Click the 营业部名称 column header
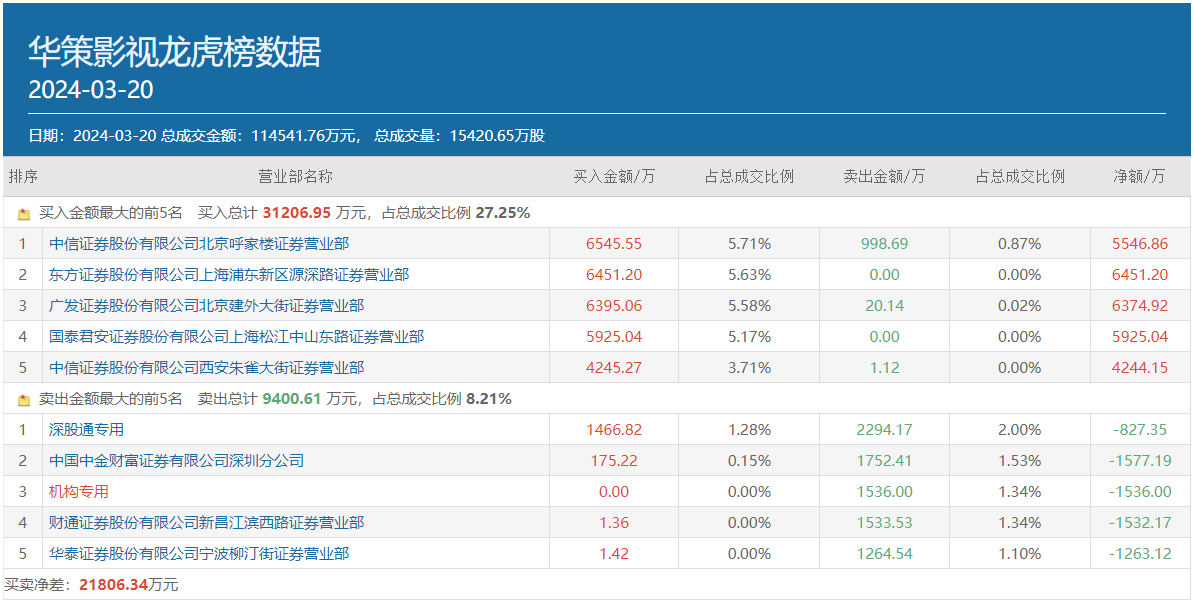 pyautogui.click(x=295, y=177)
